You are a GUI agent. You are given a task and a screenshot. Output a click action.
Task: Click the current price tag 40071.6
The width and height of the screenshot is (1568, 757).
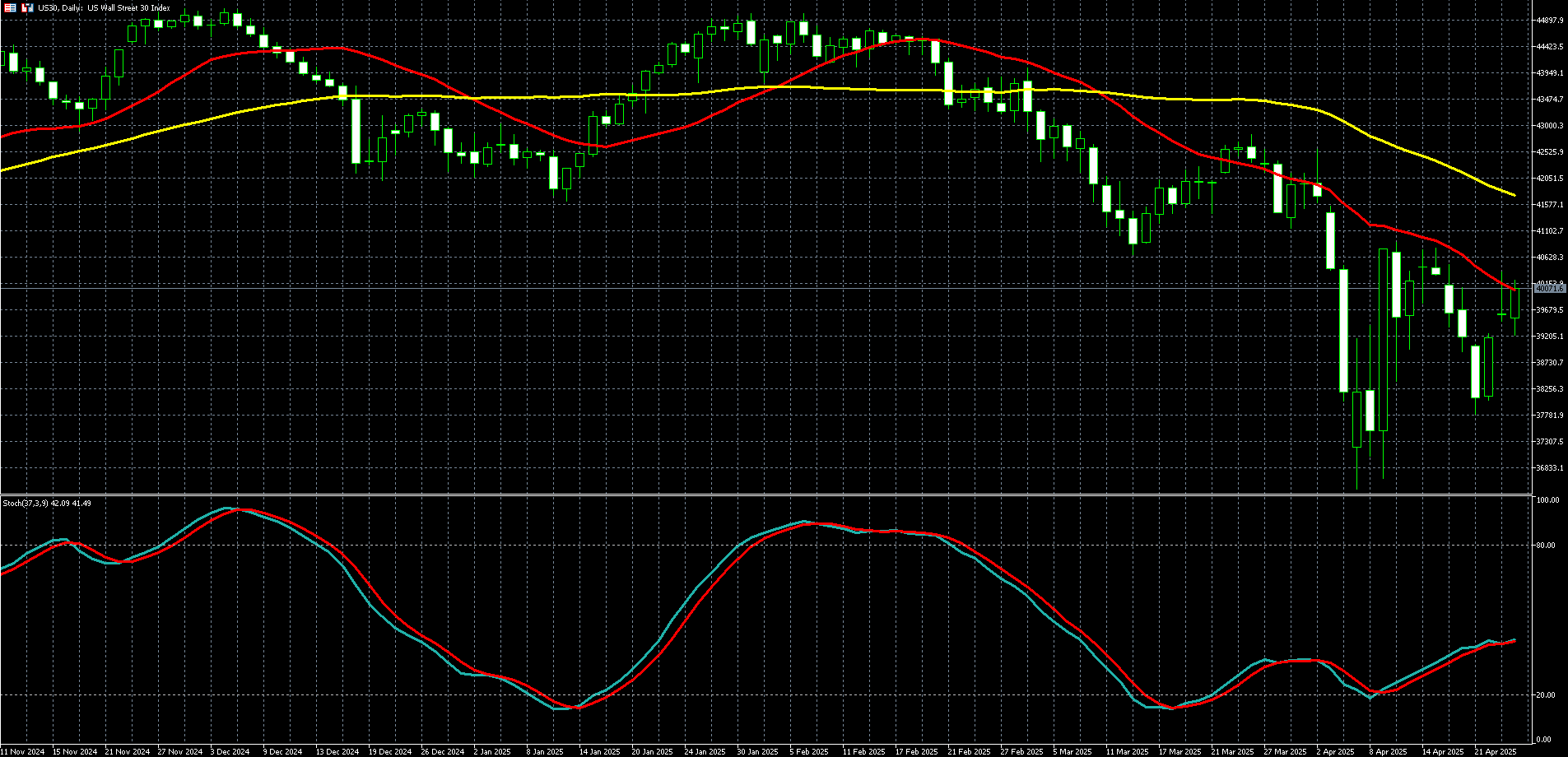[1550, 289]
